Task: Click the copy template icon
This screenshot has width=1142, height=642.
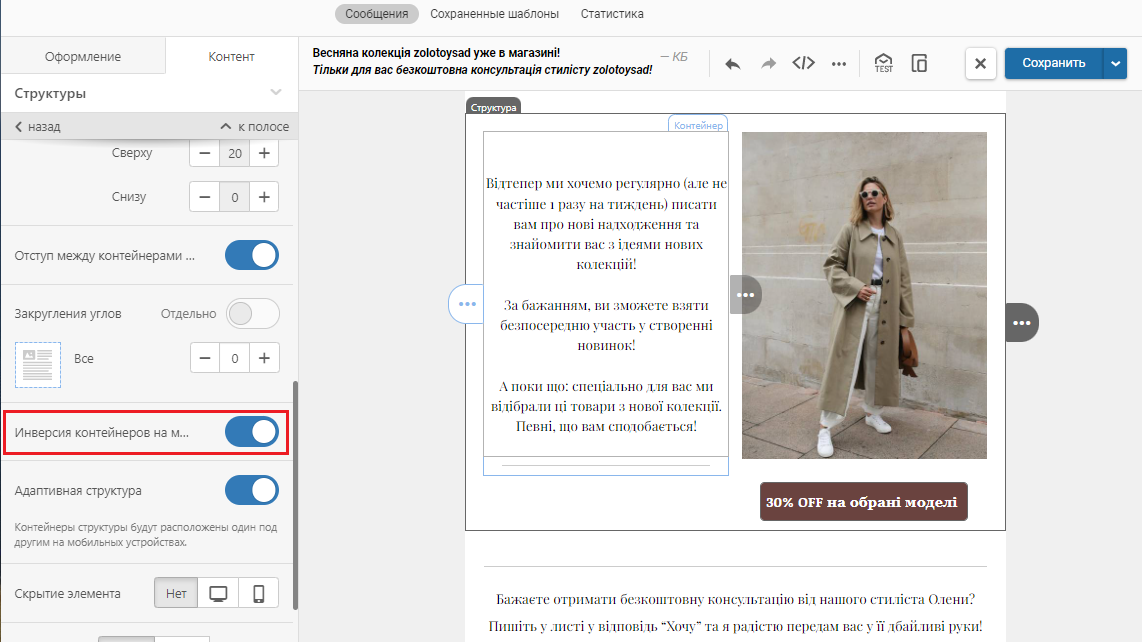Action: pyautogui.click(x=919, y=63)
